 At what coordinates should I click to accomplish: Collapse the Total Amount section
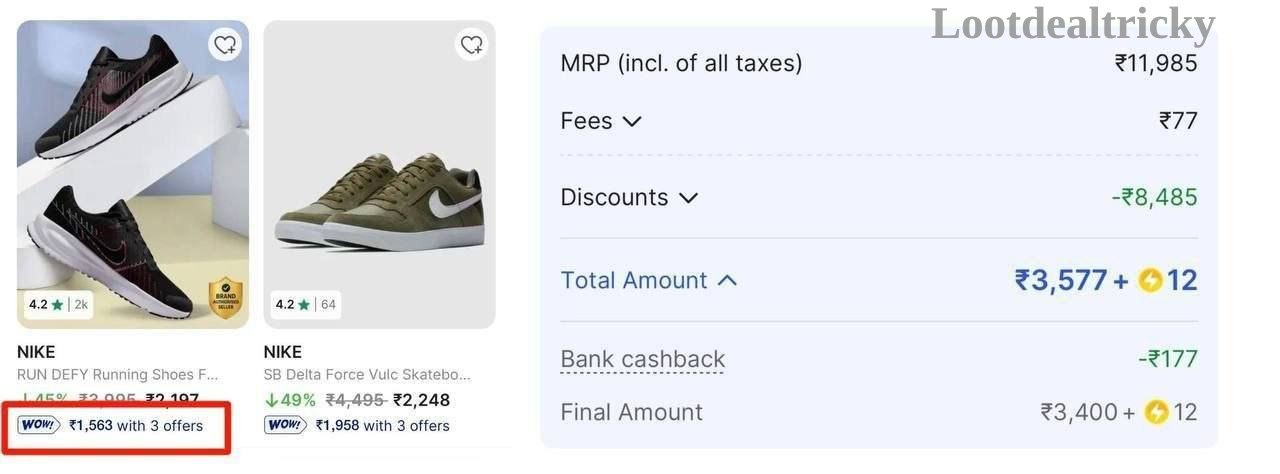[648, 280]
